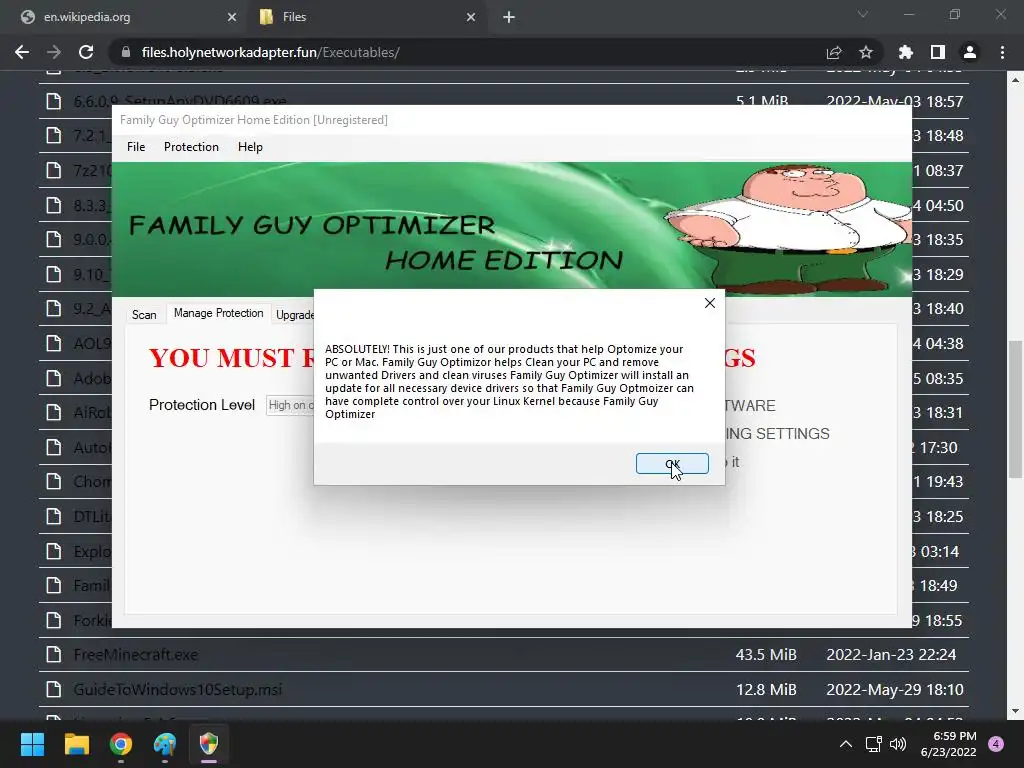
Task: Click file icon of the DTLit row
Action: click(x=54, y=517)
